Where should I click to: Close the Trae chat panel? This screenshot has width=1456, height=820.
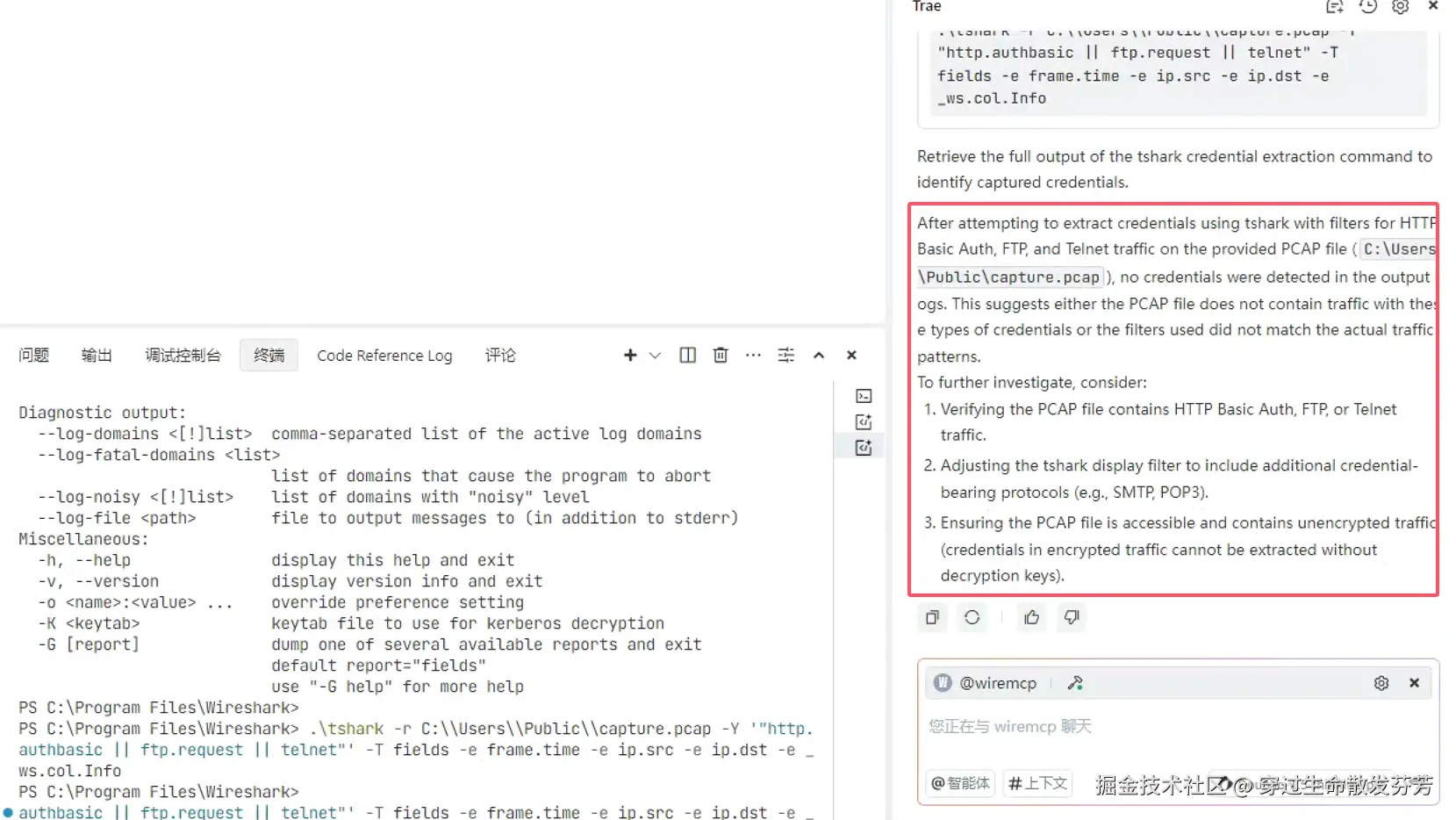(1433, 6)
